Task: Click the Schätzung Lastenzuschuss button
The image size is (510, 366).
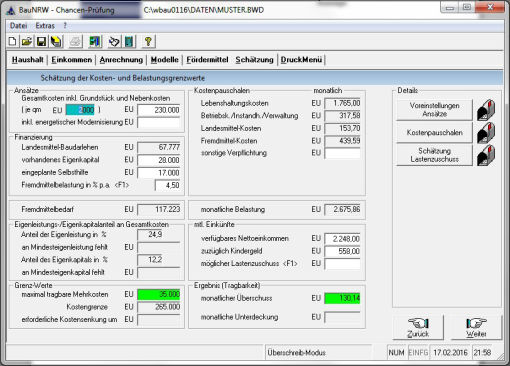Action: click(434, 155)
